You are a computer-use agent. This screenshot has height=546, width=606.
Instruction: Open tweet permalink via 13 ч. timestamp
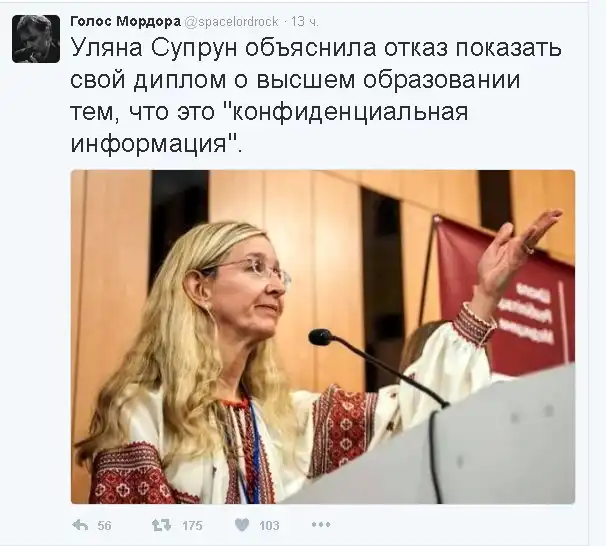[x=305, y=22]
